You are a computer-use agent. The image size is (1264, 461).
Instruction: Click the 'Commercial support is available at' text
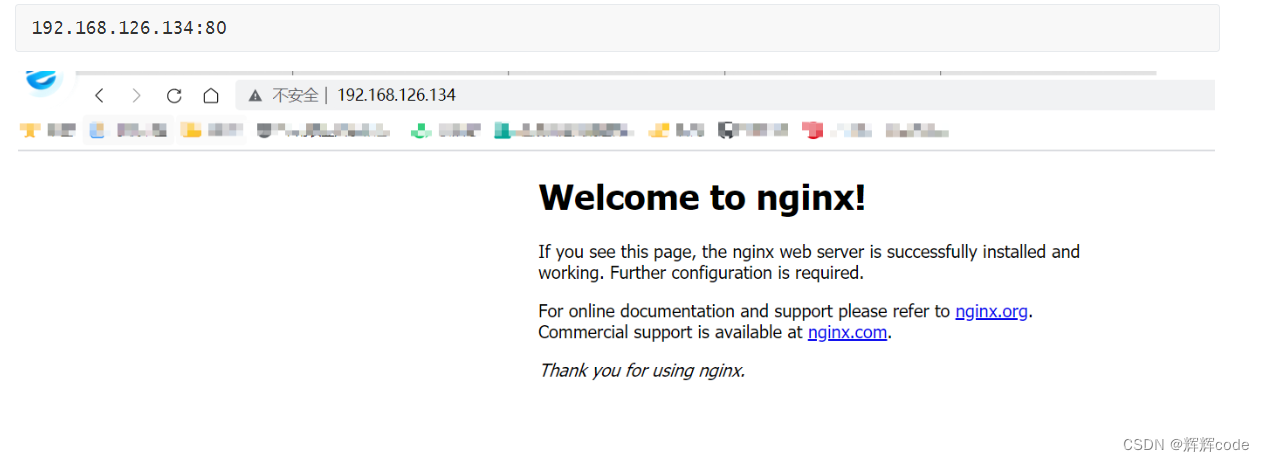(x=670, y=332)
